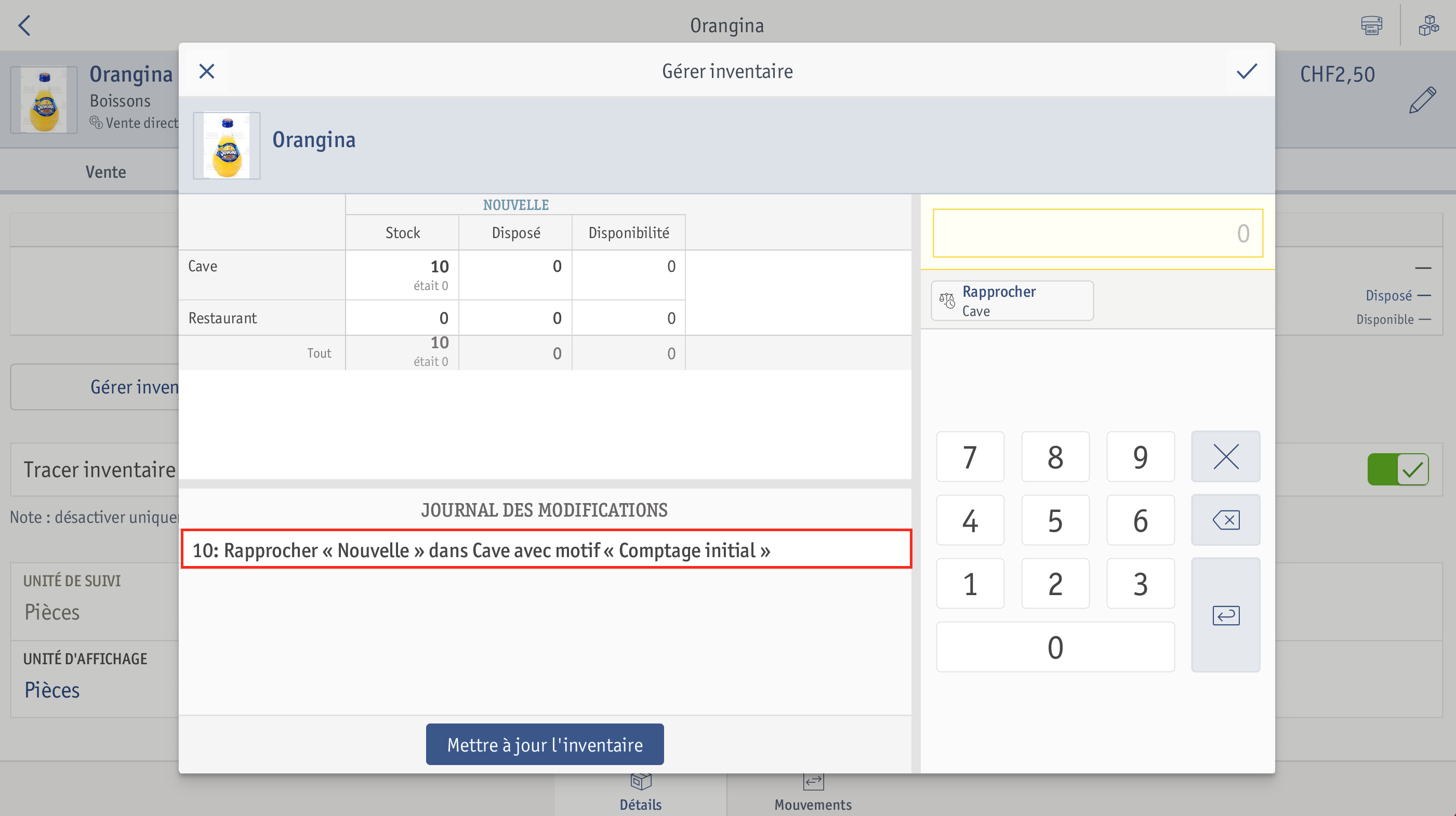Click Orangina product image in background header
This screenshot has width=1456, height=816.
44,100
